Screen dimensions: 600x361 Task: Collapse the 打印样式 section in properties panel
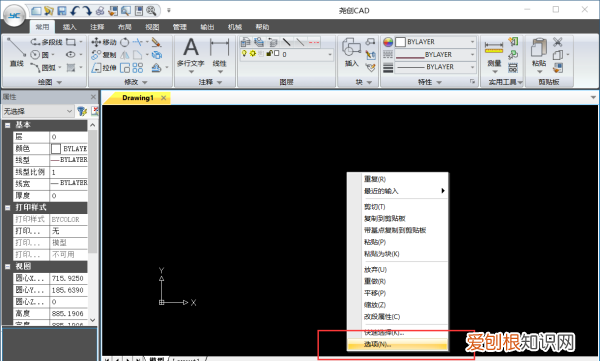7,207
